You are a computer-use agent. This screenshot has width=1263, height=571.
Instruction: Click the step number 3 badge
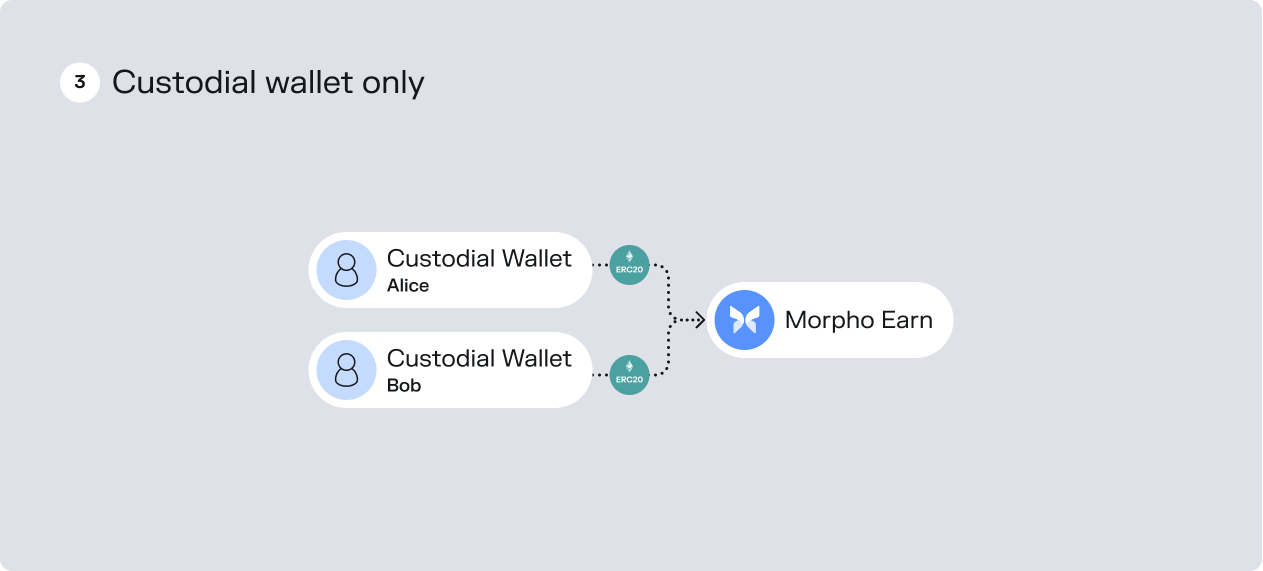(x=80, y=82)
